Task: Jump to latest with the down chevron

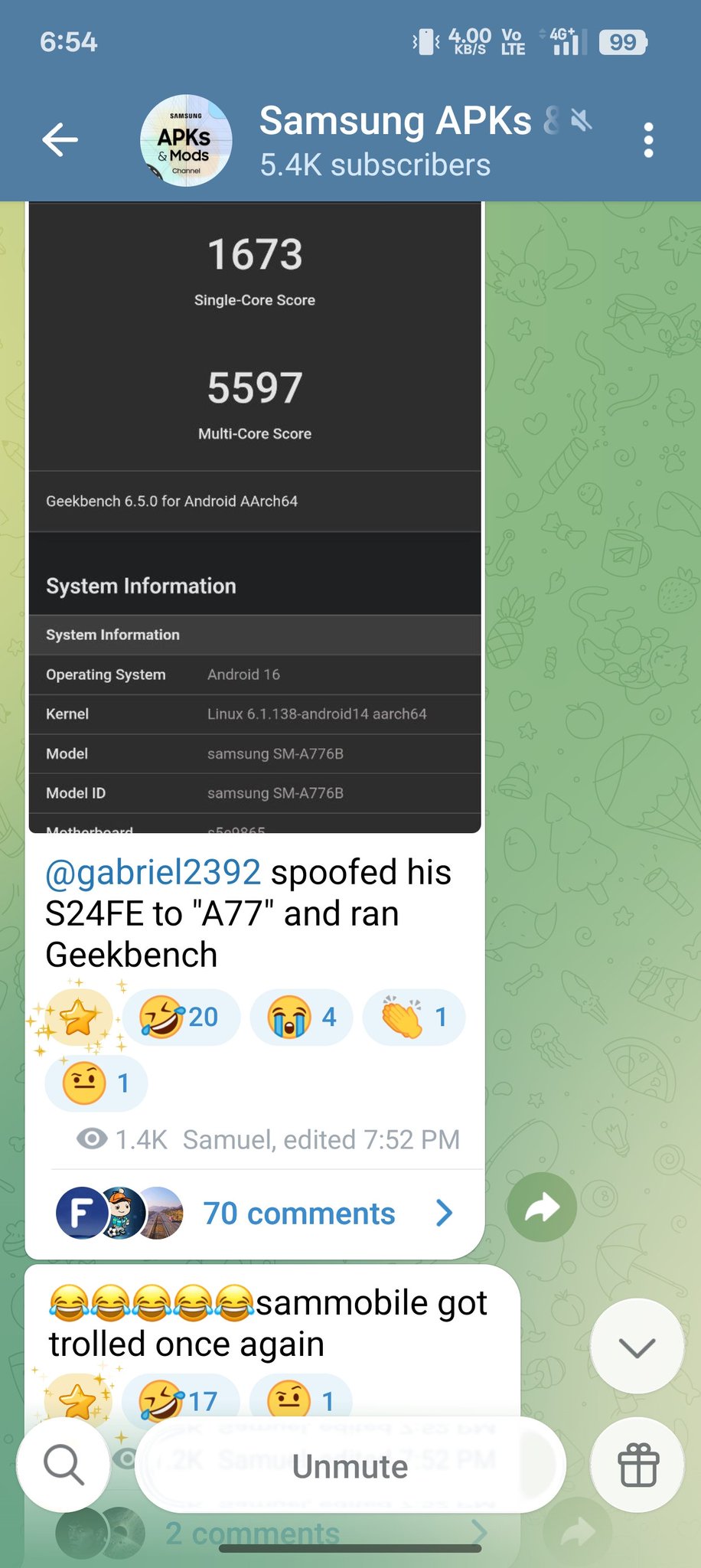Action: pyautogui.click(x=637, y=1346)
